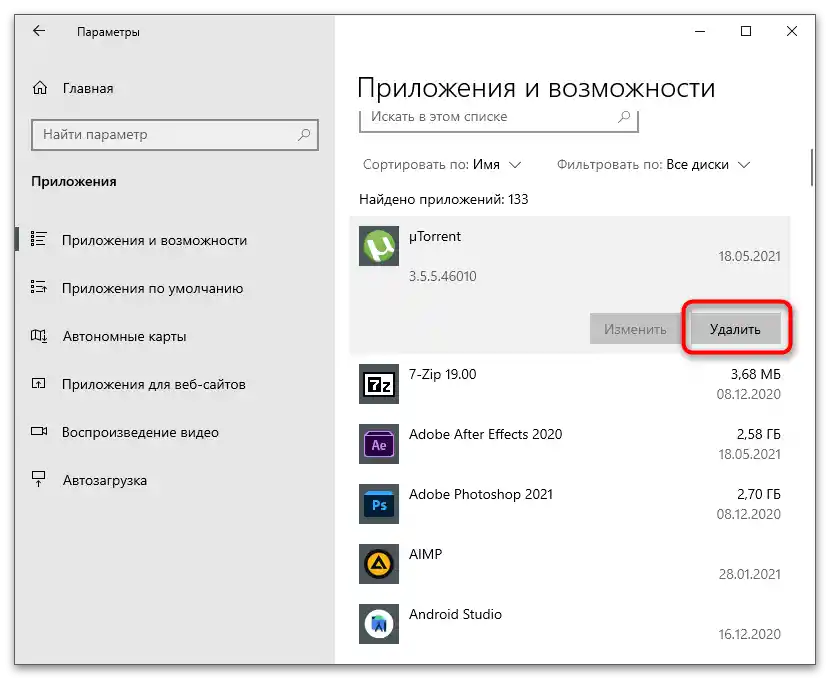The image size is (830, 679).
Task: Go back using the arrow in Параметры
Action: [39, 31]
